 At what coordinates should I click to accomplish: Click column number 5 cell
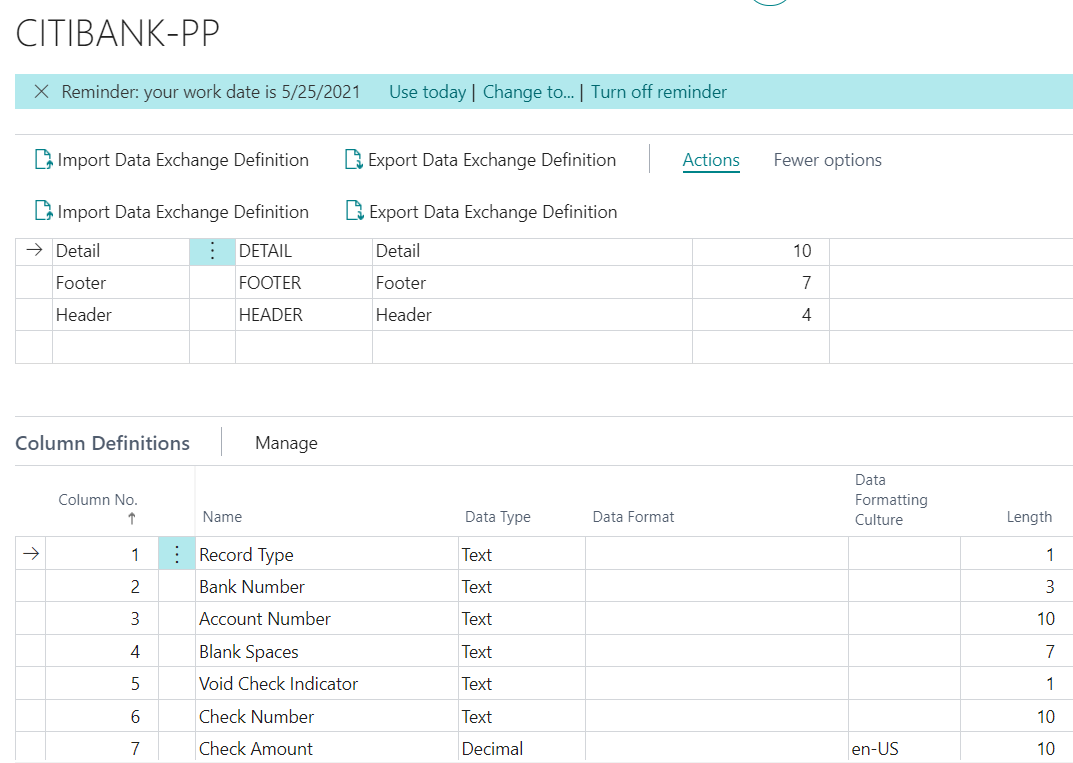tap(101, 684)
